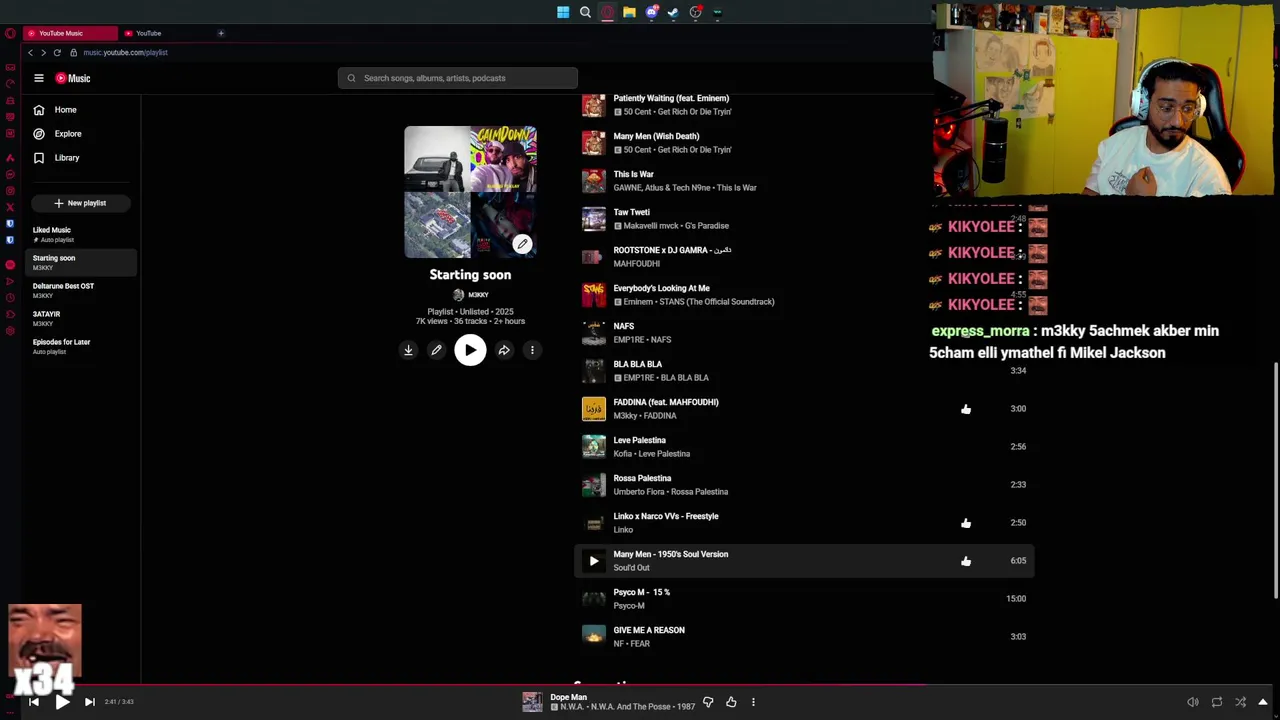
Task: Dislike the song Dope Man
Action: pyautogui.click(x=708, y=702)
